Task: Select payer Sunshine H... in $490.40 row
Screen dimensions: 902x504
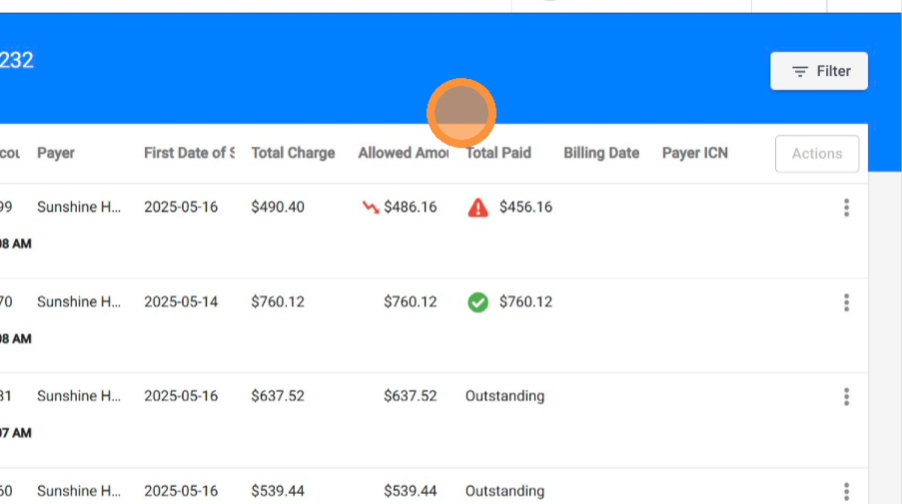Action: point(79,207)
